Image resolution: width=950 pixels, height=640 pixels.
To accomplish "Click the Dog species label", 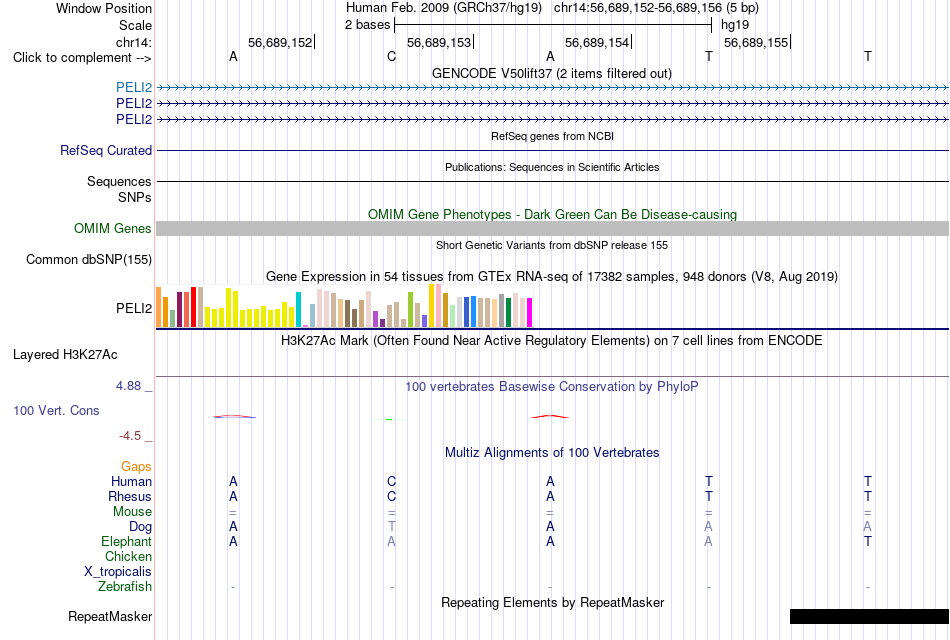I will [x=140, y=527].
